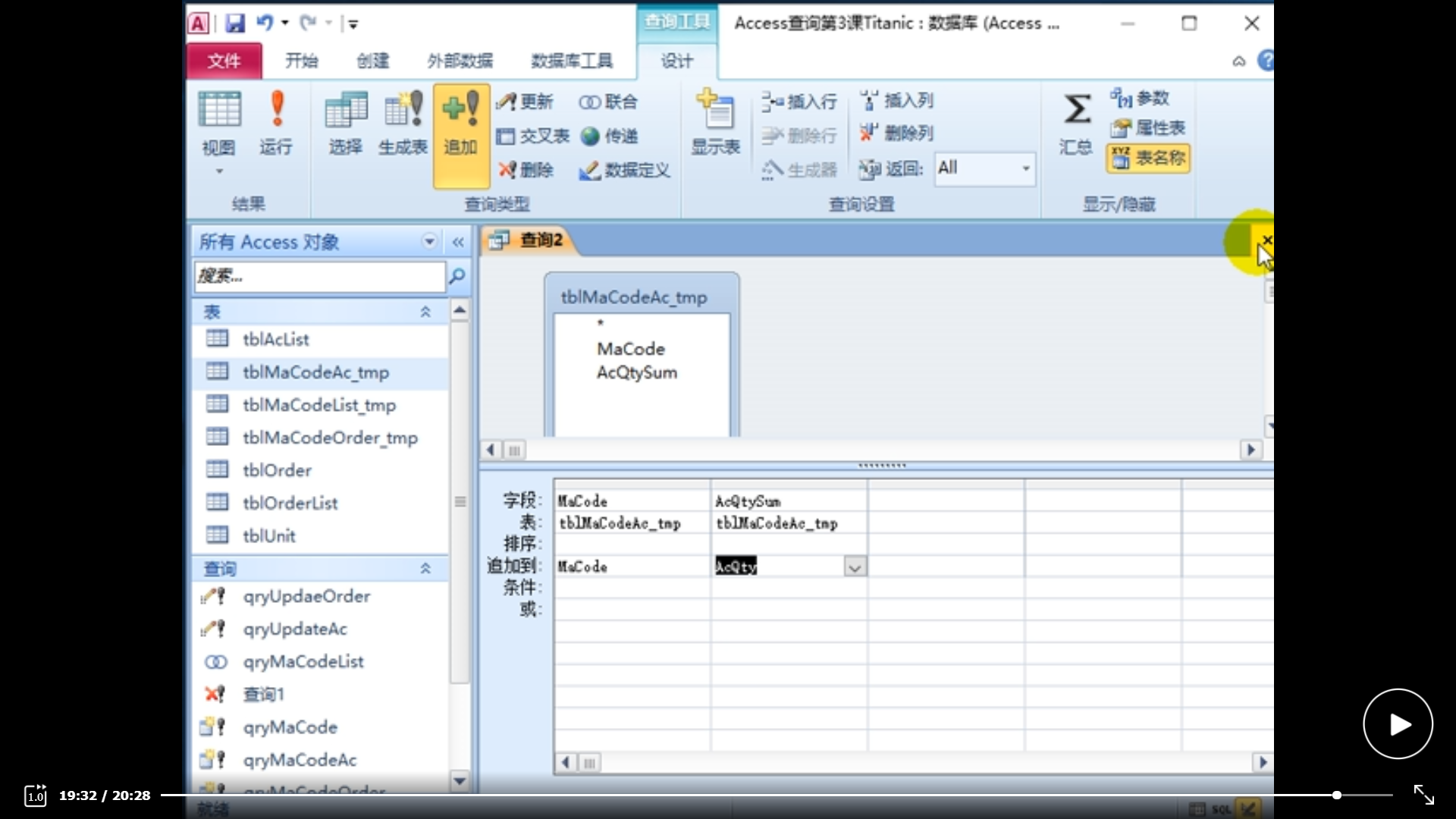Image resolution: width=1456 pixels, height=819 pixels.
Task: Play the video with the round play button
Action: pos(1398,724)
